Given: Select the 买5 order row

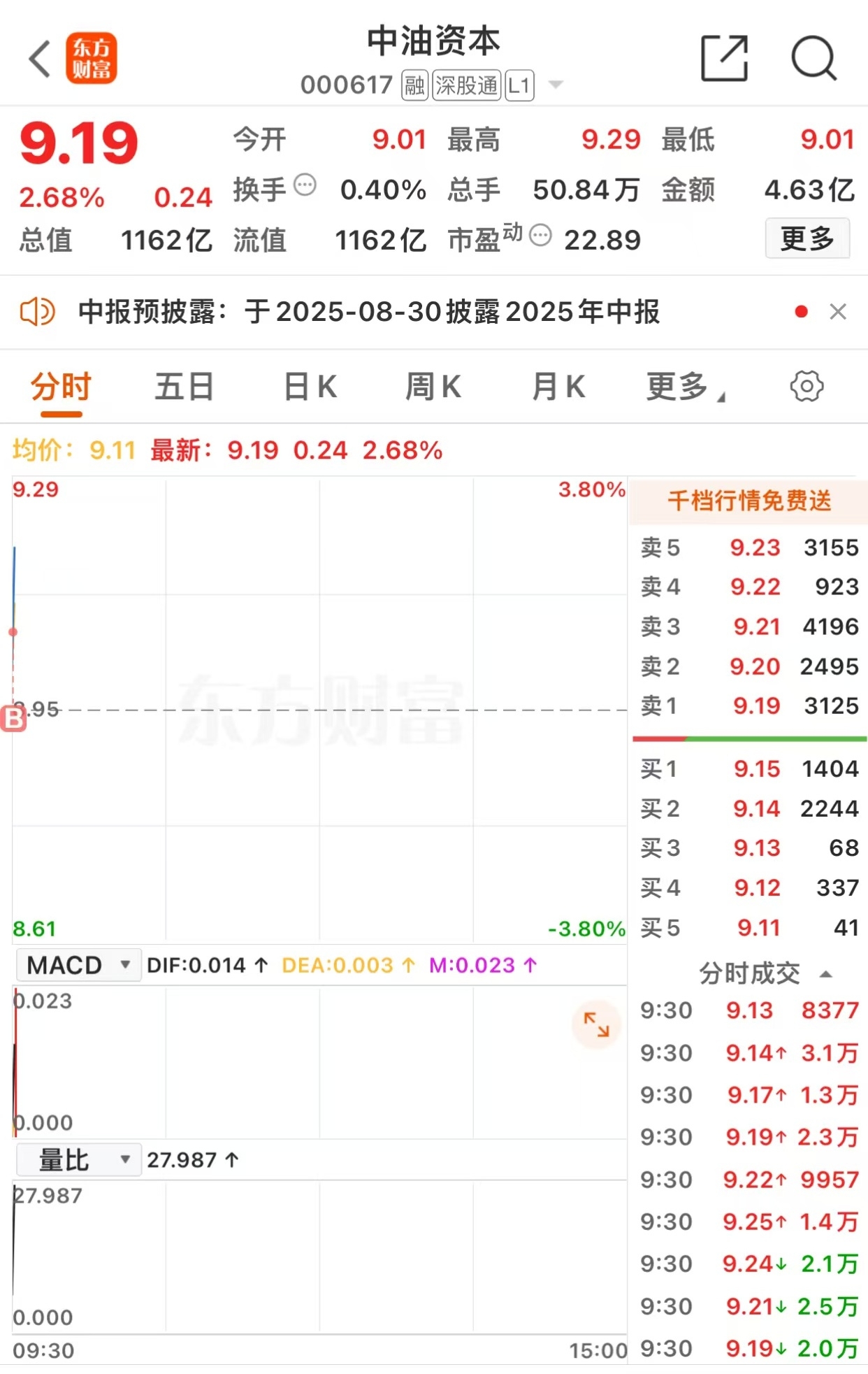Looking at the screenshot, I should point(749,927).
